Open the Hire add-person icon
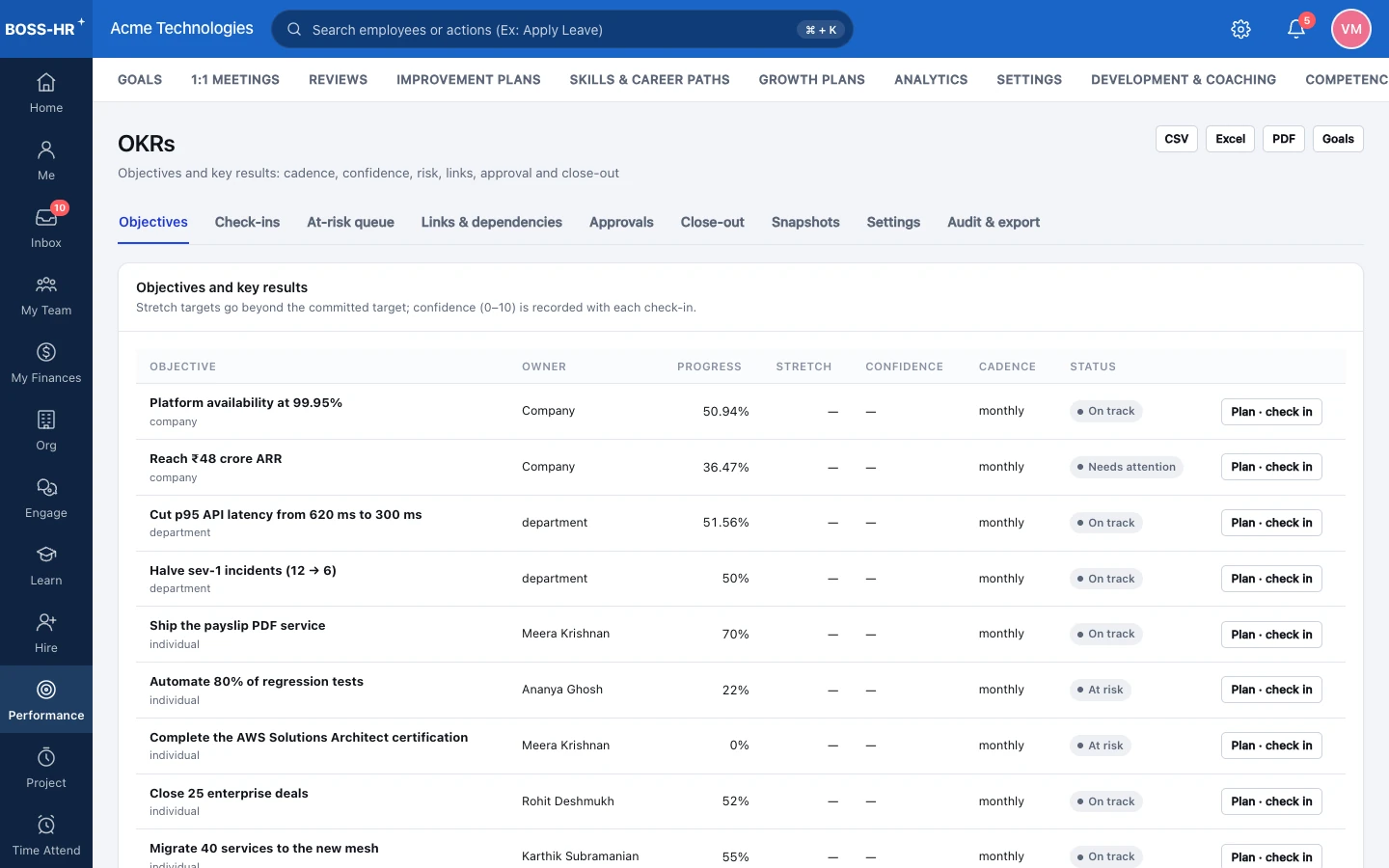The width and height of the screenshot is (1389, 868). [46, 622]
